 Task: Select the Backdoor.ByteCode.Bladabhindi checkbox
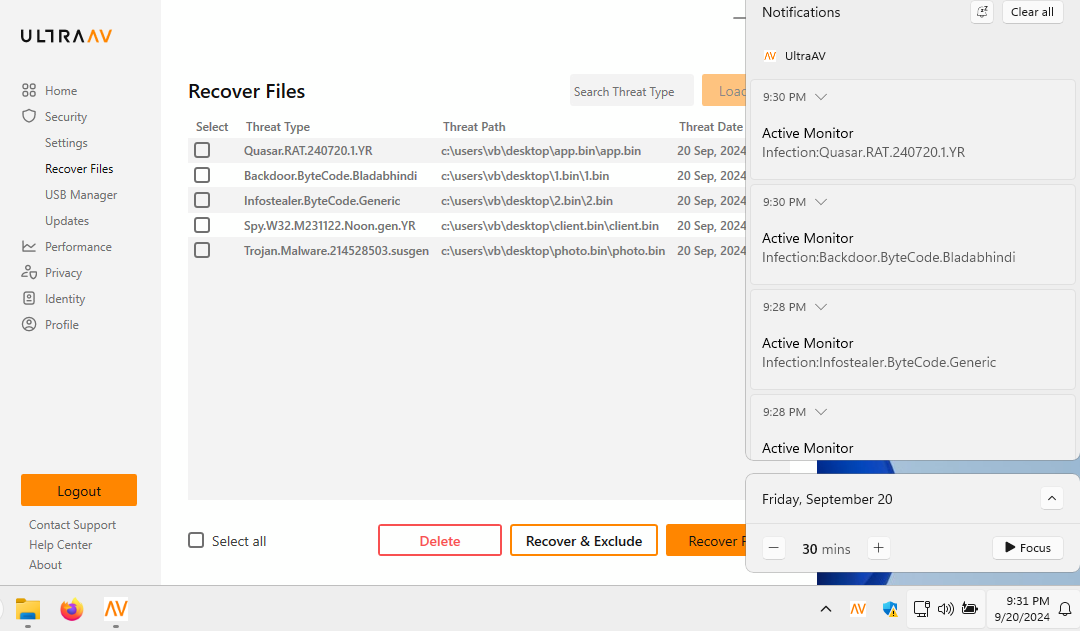202,175
